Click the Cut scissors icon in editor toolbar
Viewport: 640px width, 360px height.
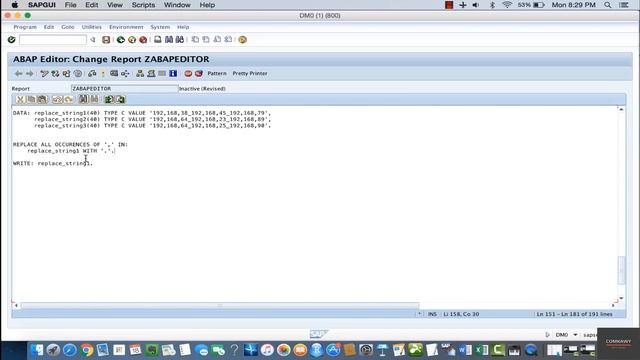20,99
